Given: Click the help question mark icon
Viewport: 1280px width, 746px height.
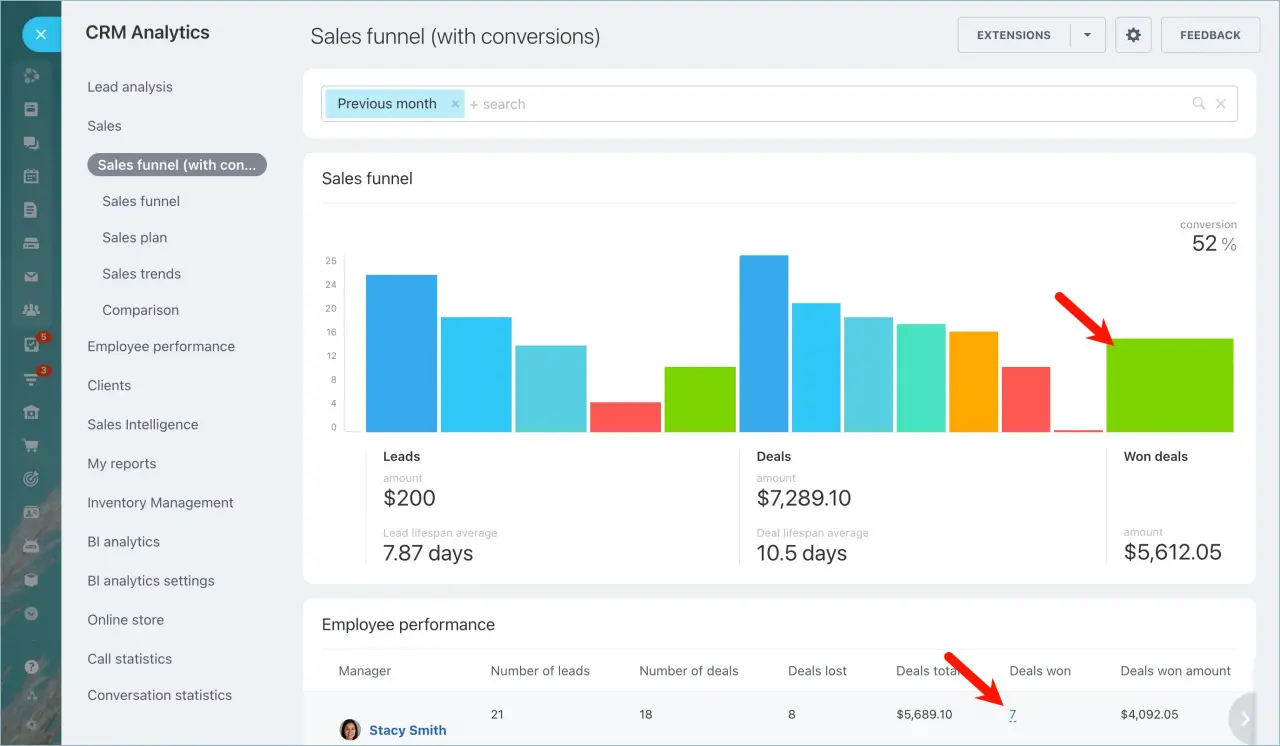Looking at the screenshot, I should [31, 664].
